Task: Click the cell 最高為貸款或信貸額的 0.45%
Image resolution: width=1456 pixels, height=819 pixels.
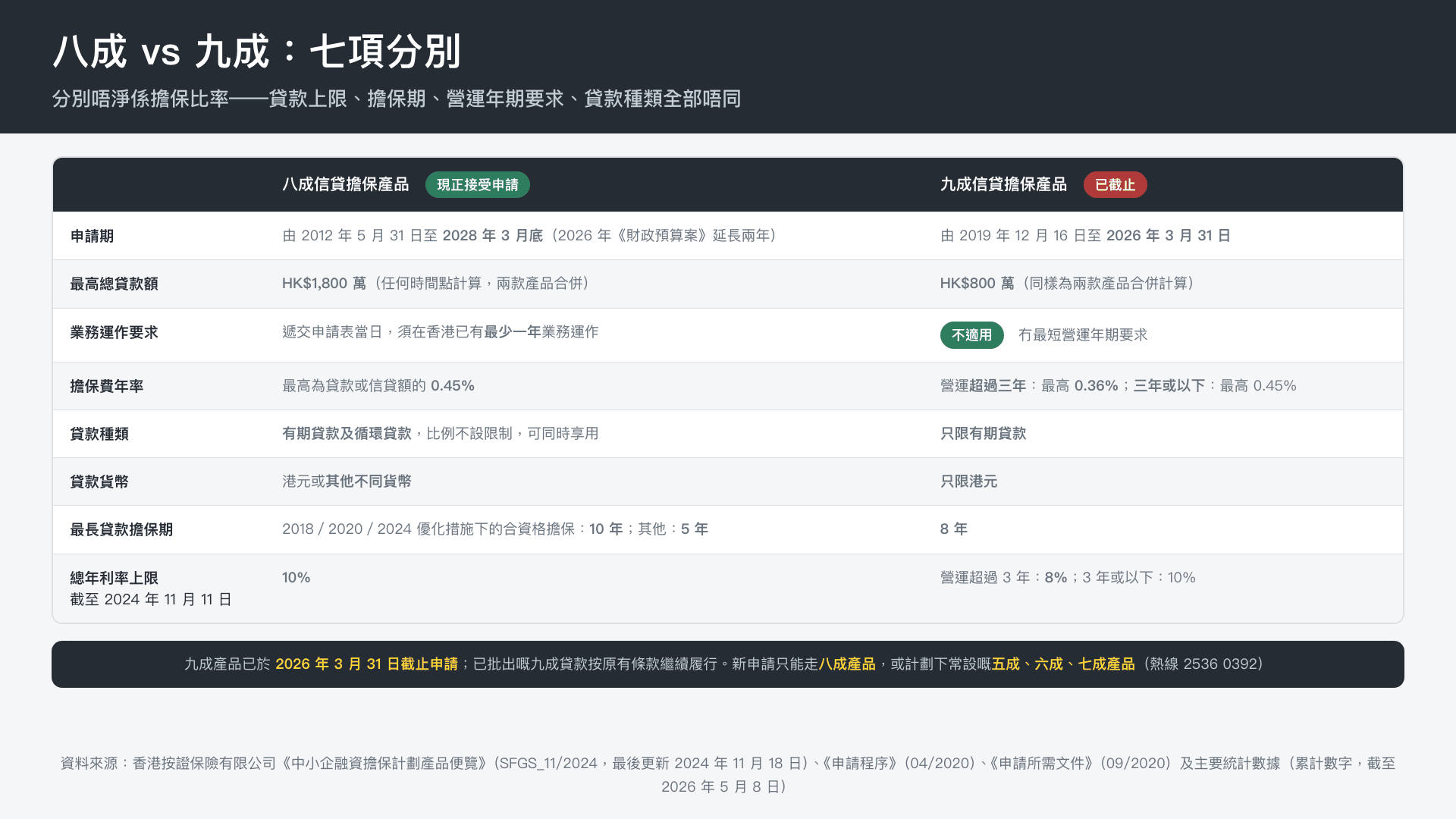Action: pos(378,386)
